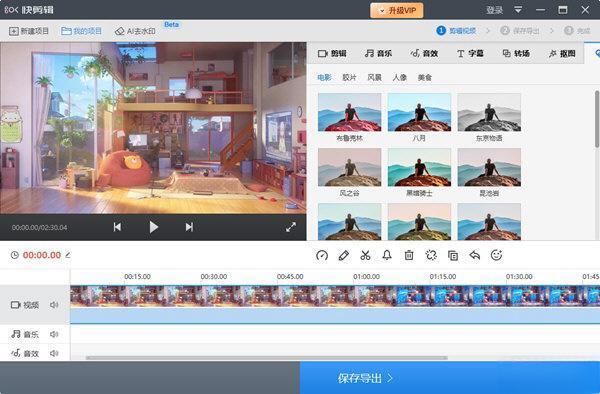Click the camera icon on 视频 track
Viewport: 600px width, 394px height.
click(x=16, y=305)
